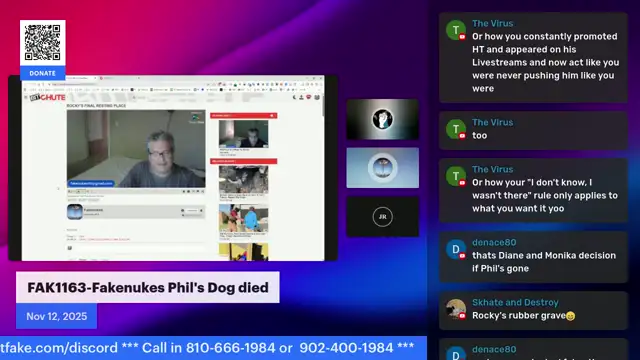Toggle BitChute dark mode moon icon

(294, 97)
